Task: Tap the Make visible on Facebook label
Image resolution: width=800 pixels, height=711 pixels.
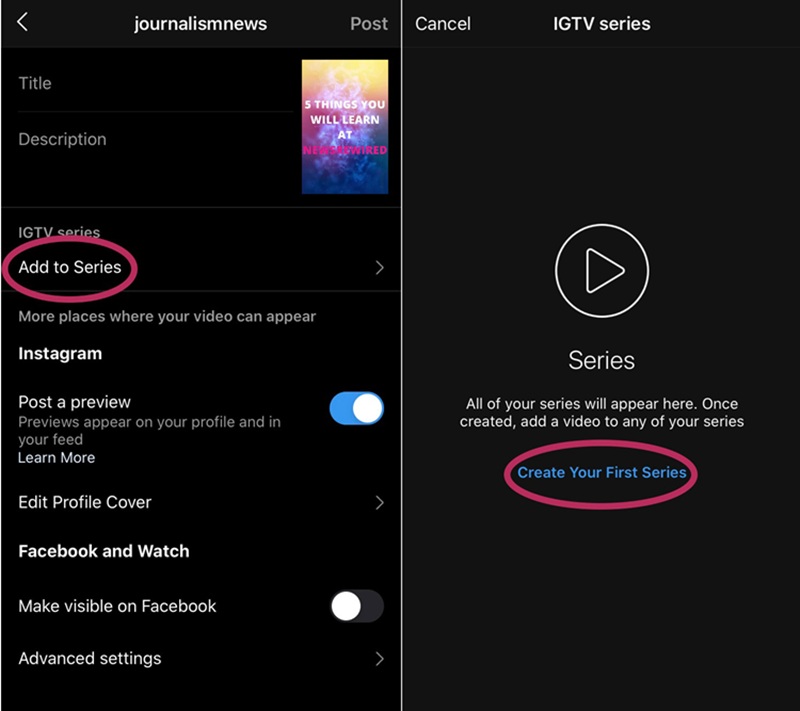Action: click(117, 606)
